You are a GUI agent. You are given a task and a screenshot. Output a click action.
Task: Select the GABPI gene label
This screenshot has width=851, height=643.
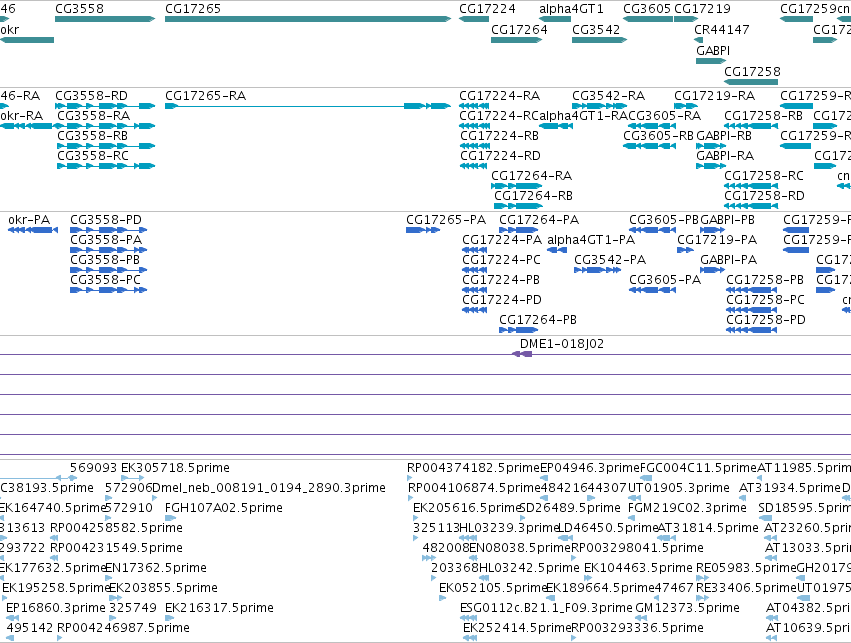(x=713, y=50)
